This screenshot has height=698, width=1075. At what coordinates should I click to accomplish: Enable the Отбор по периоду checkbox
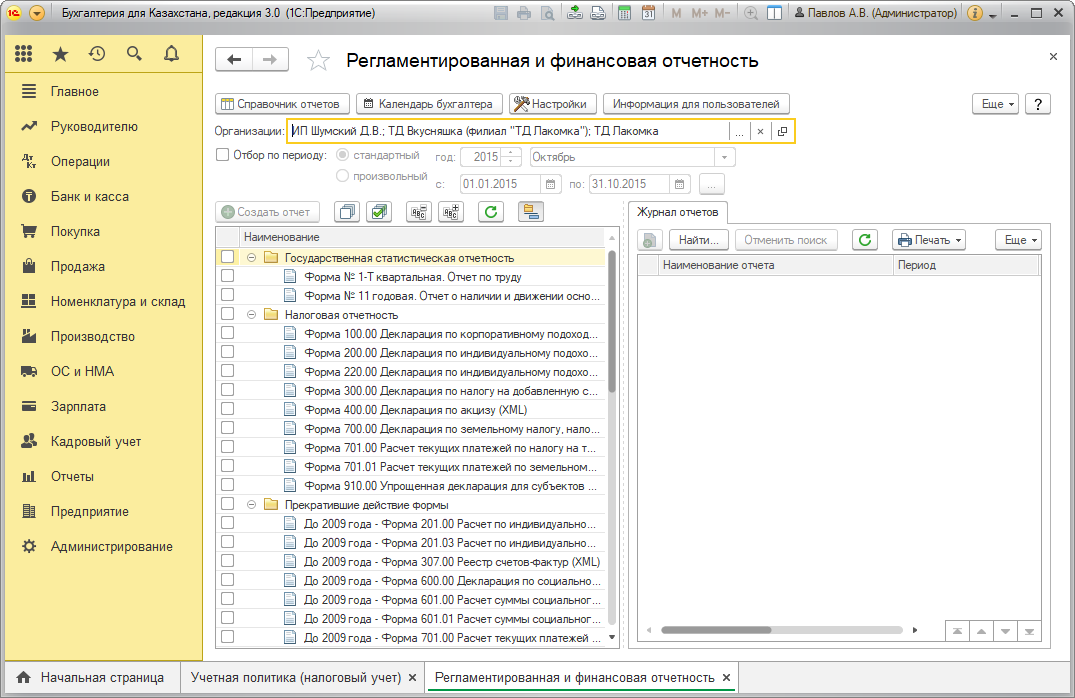[222, 155]
